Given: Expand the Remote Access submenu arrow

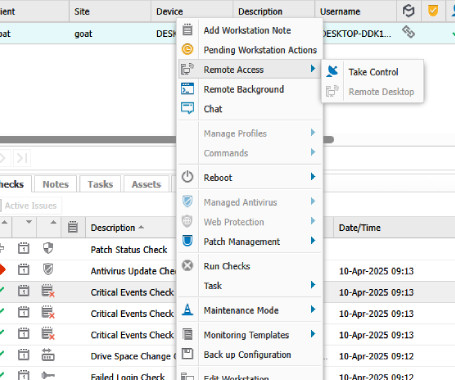Looking at the screenshot, I should pos(313,69).
